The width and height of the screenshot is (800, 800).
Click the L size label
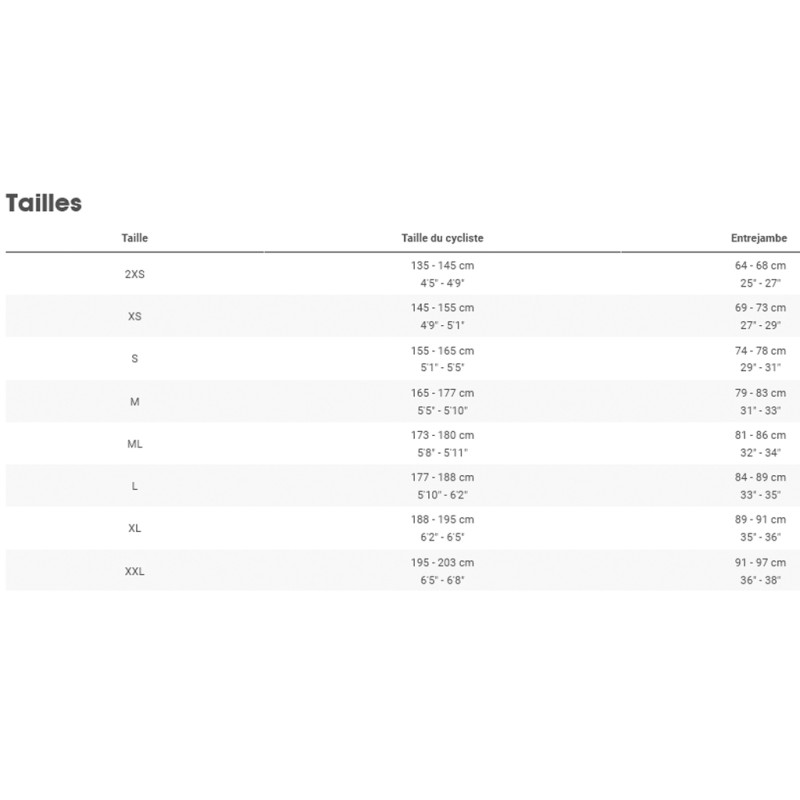point(135,486)
